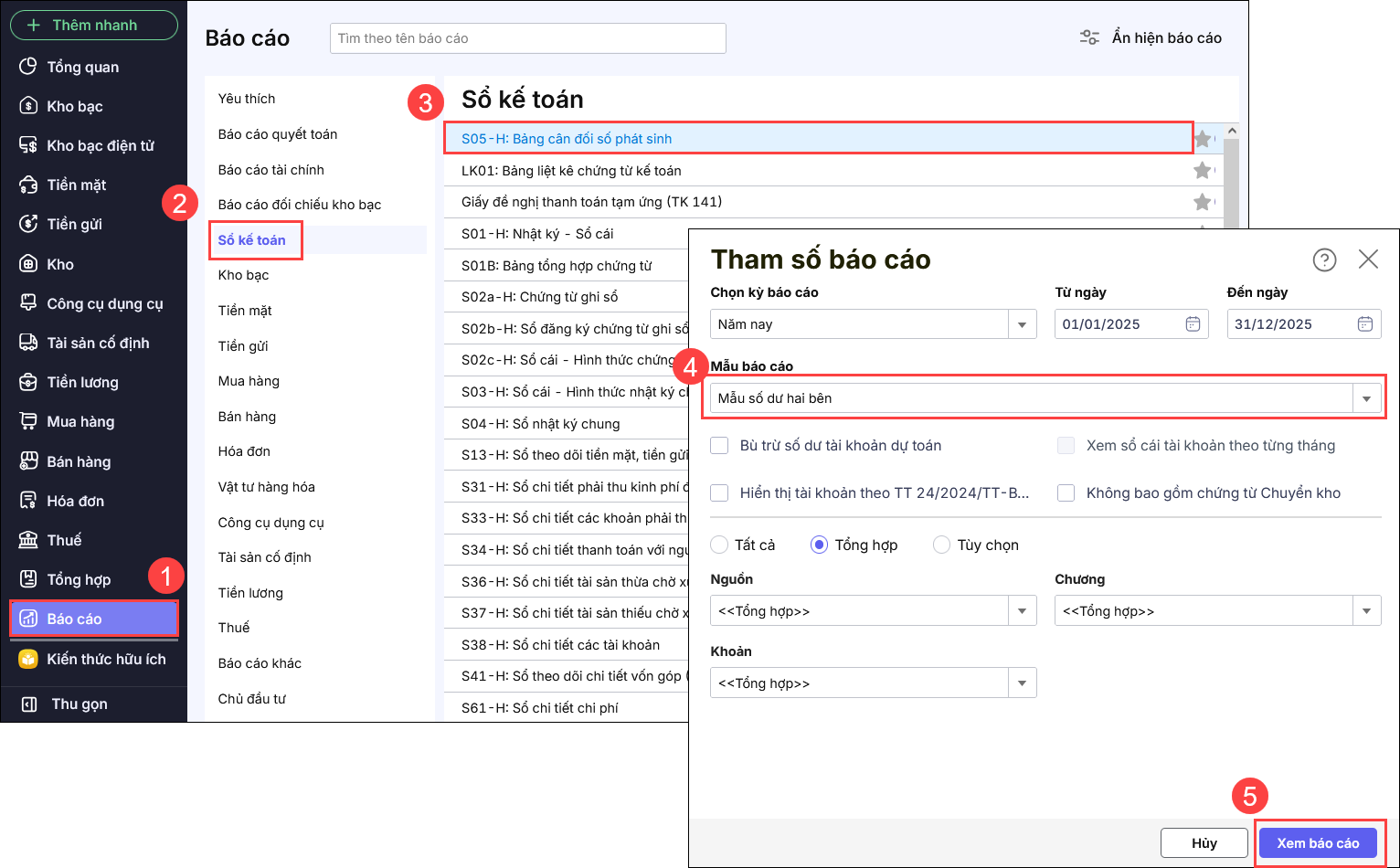The height and width of the screenshot is (868, 1400).
Task: Open the Báo cáo quyết toán category
Action: [x=277, y=134]
